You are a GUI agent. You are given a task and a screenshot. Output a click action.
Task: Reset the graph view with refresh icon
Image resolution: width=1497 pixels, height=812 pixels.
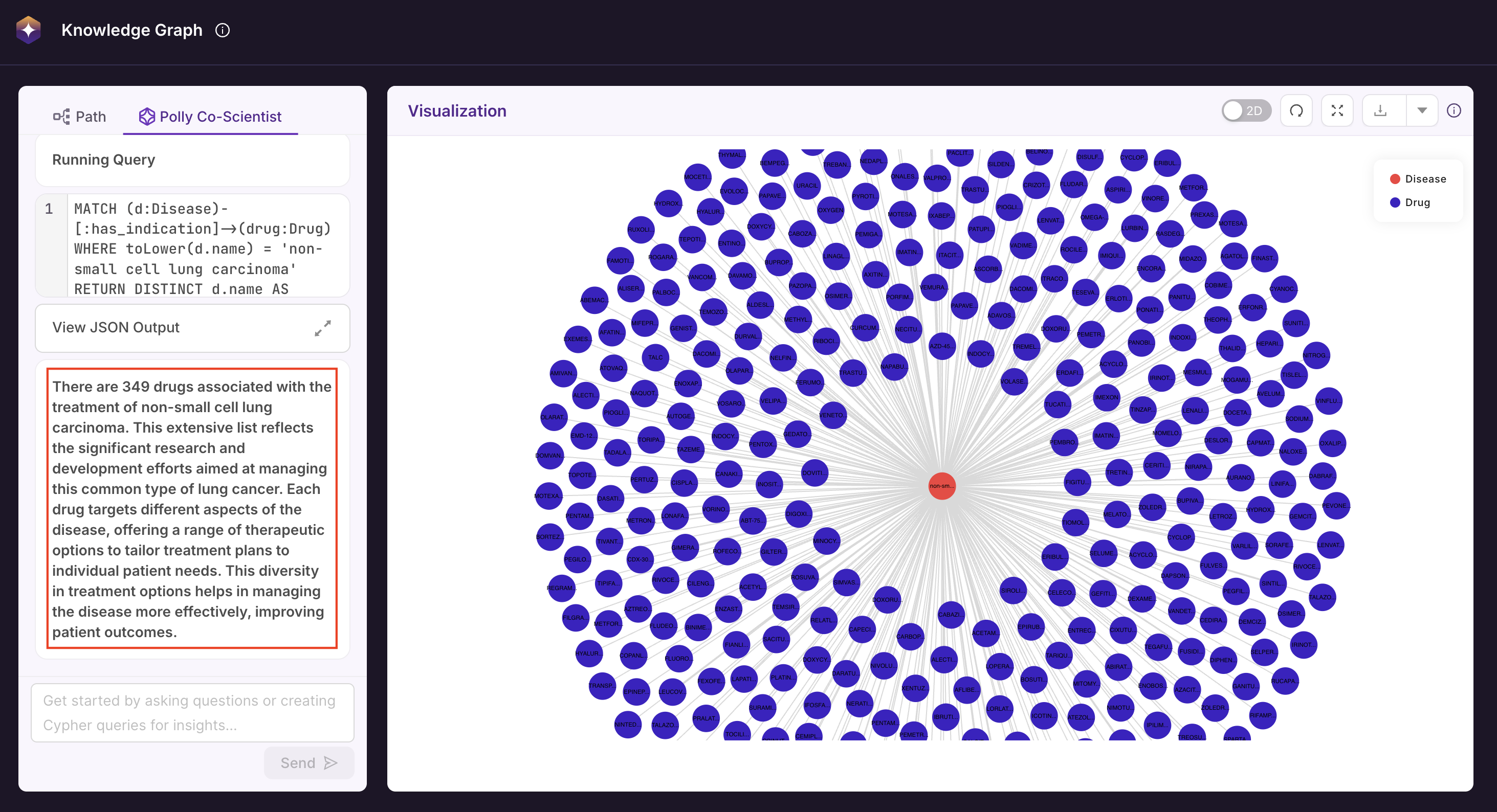click(x=1296, y=110)
